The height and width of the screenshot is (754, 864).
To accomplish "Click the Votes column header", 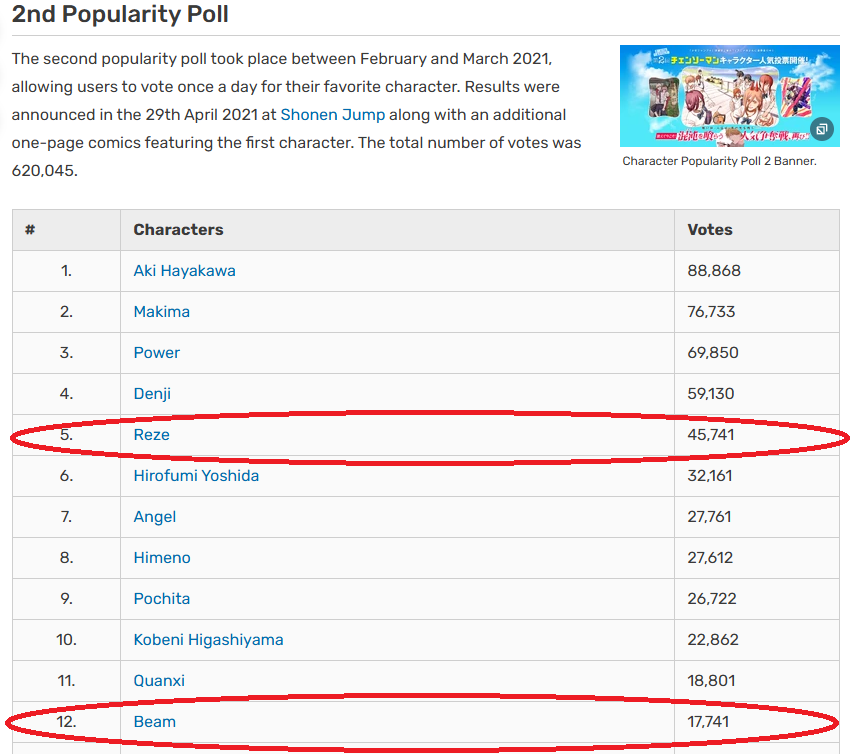I will tap(710, 230).
